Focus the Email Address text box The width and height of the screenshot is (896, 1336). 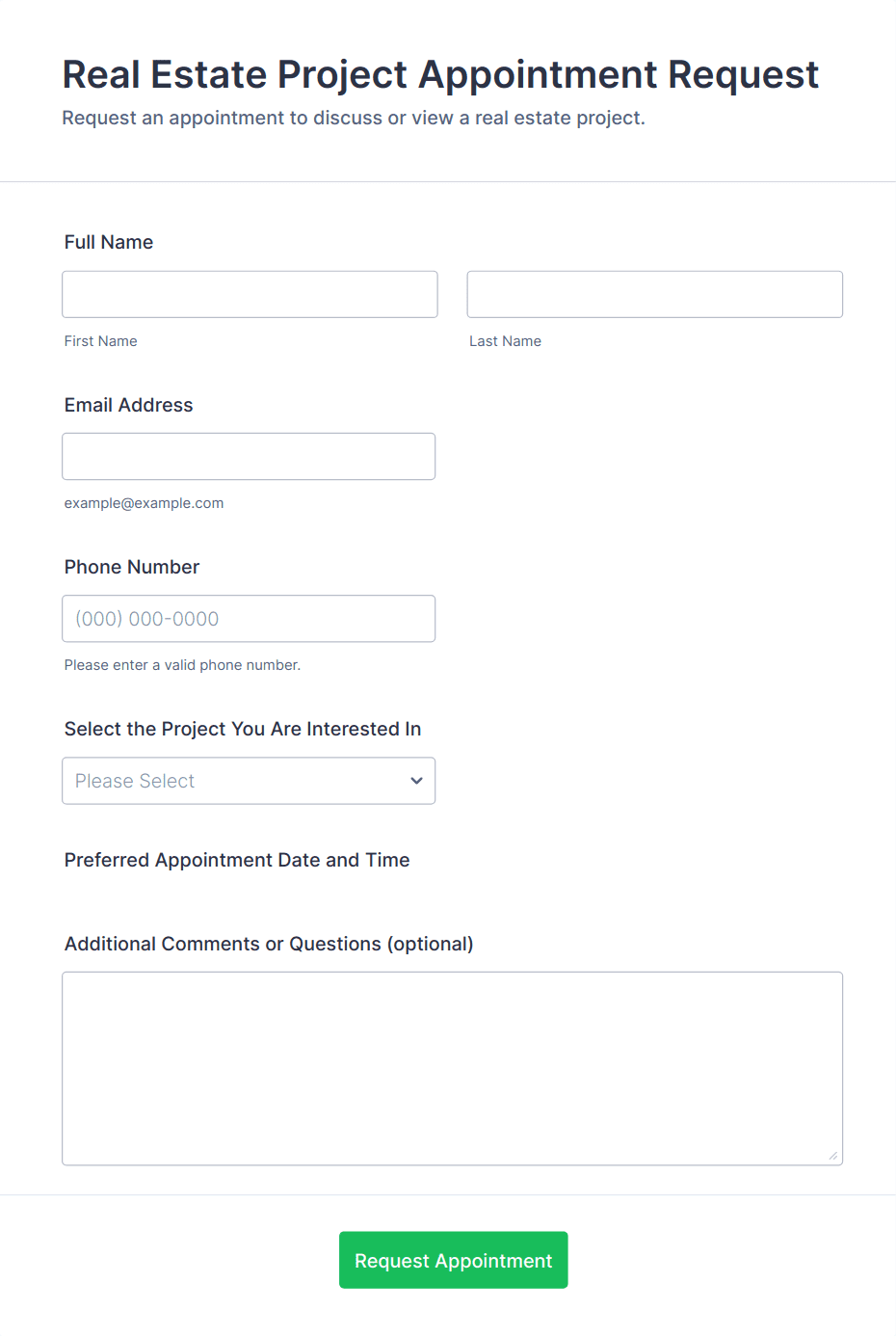coord(249,456)
